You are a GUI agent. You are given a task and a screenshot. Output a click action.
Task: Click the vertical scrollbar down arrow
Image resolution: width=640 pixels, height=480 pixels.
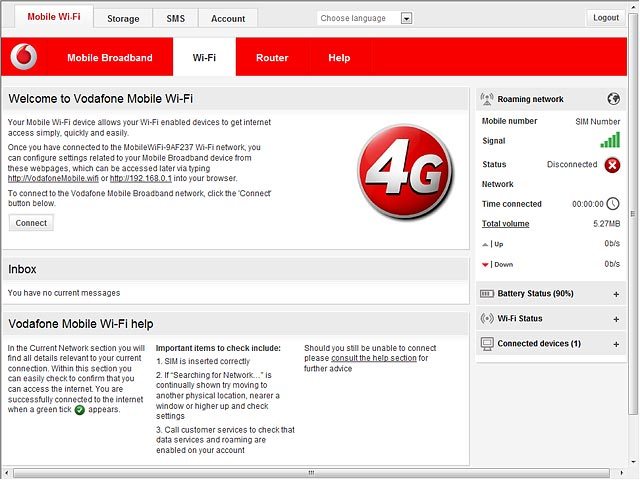pos(633,462)
